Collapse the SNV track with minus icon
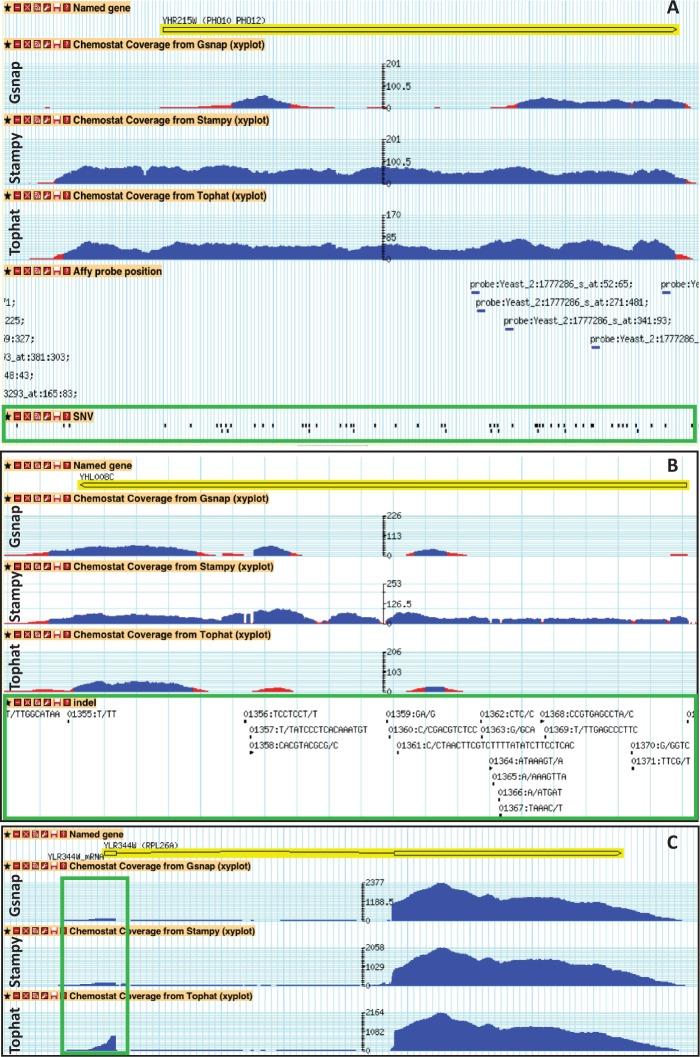700x1057 pixels. coord(19,415)
